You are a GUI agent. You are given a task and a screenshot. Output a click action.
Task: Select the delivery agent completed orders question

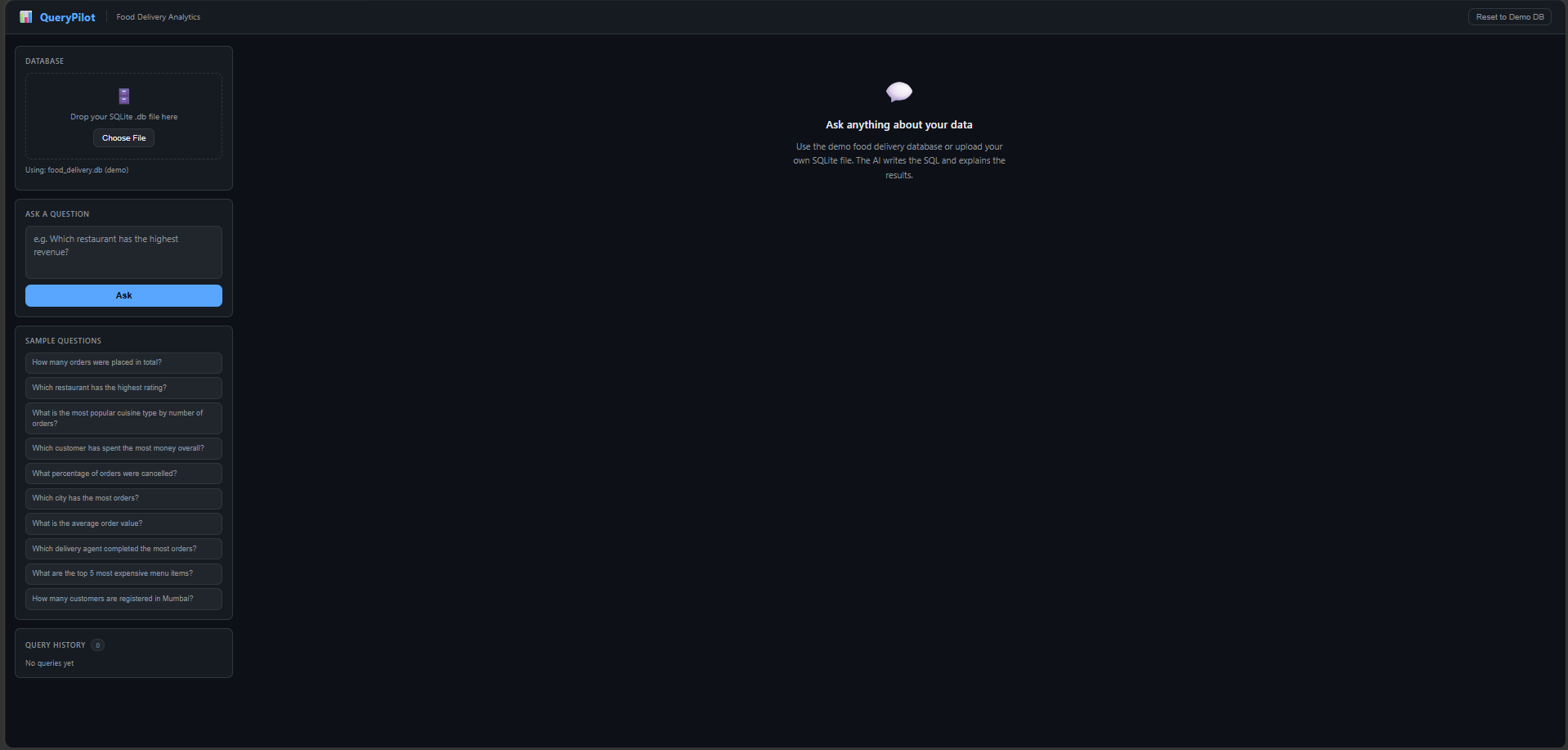123,549
